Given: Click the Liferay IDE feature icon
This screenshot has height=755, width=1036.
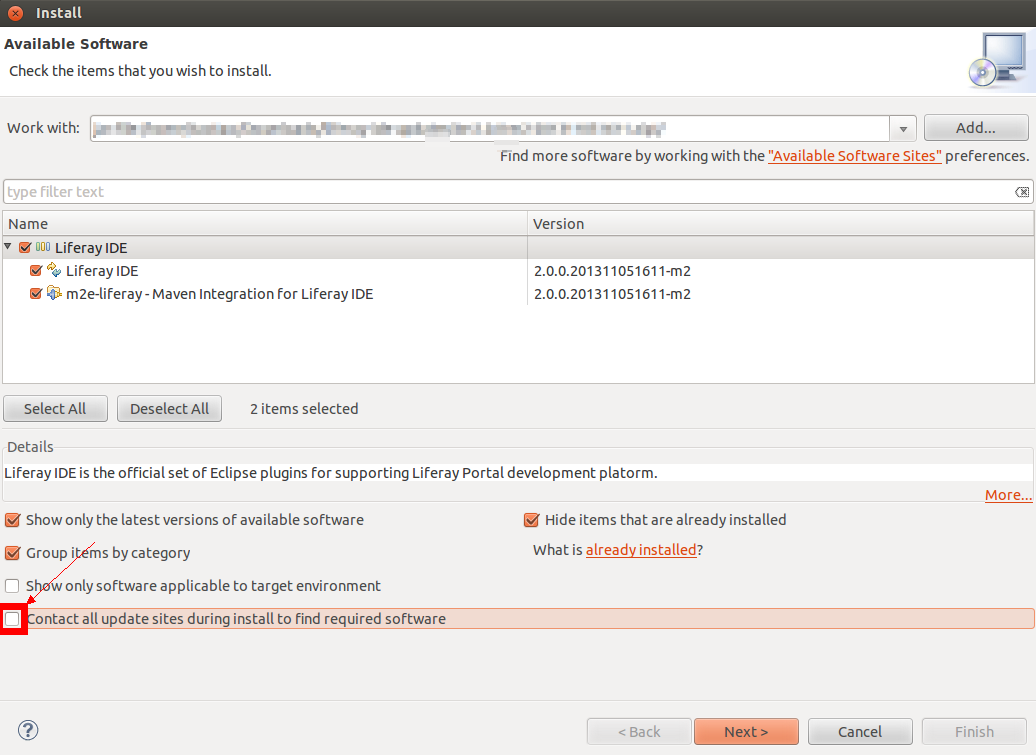Looking at the screenshot, I should [x=55, y=271].
